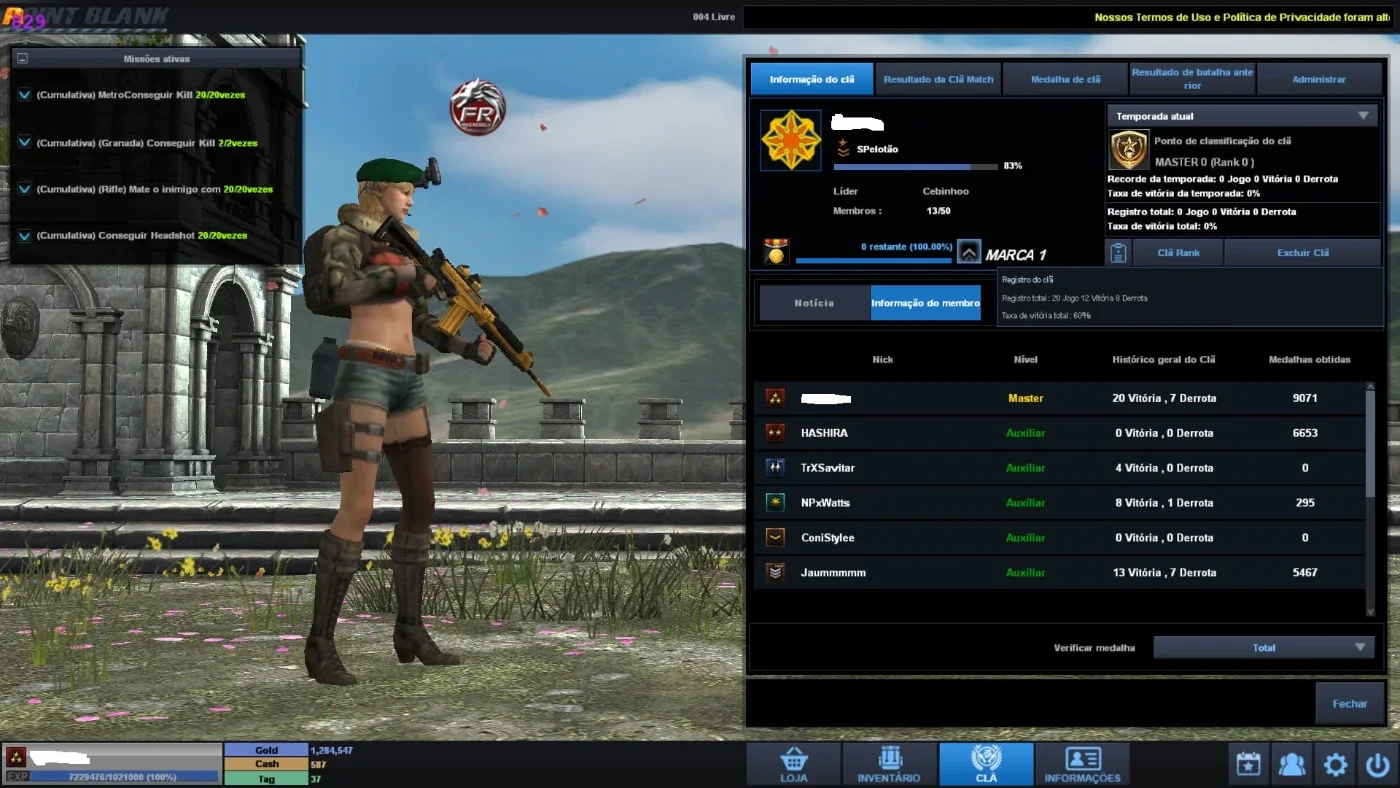The width and height of the screenshot is (1400, 788).
Task: Toggle the (Granada) Conseguir Kill mission checkbox
Action: click(24, 142)
